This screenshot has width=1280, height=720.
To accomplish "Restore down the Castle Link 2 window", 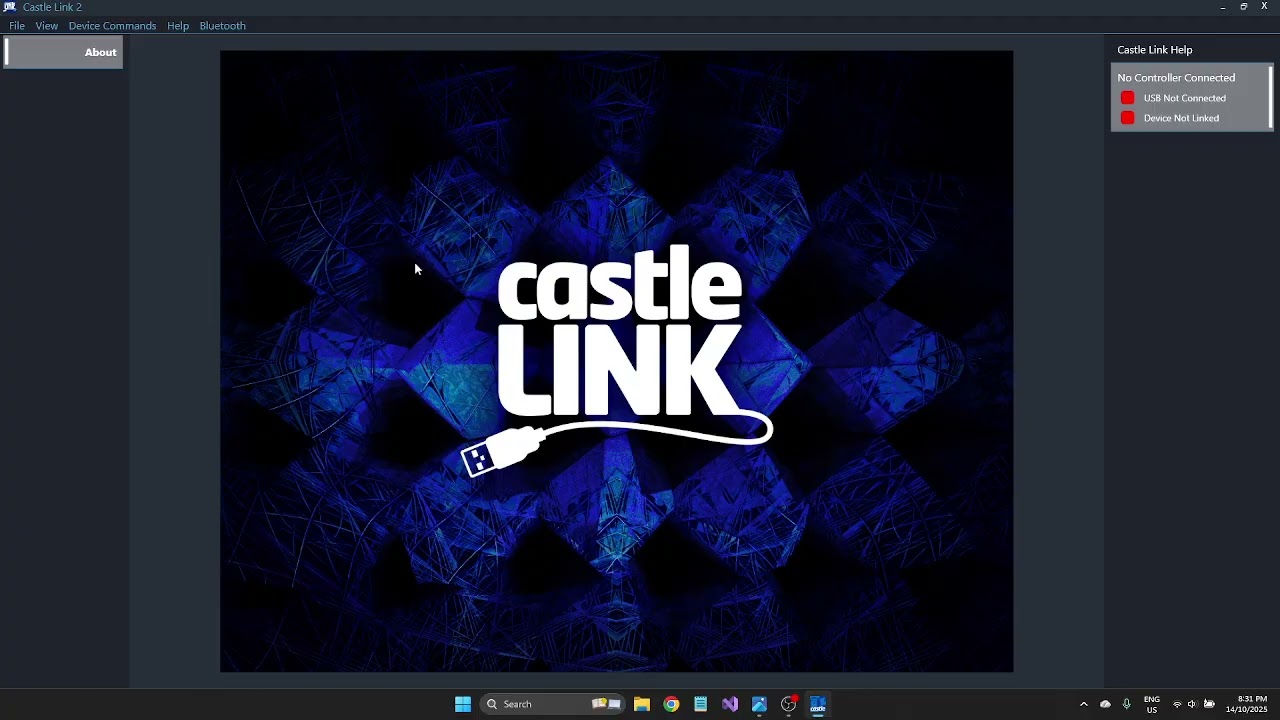I will coord(1244,7).
